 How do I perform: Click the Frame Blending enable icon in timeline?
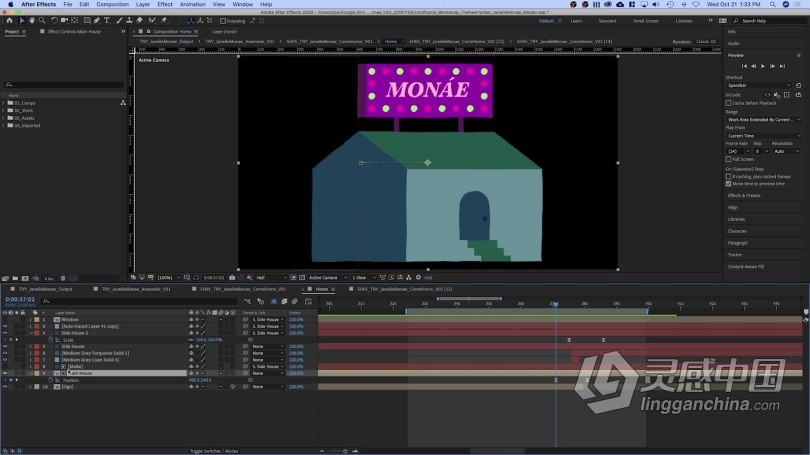pyautogui.click(x=284, y=302)
